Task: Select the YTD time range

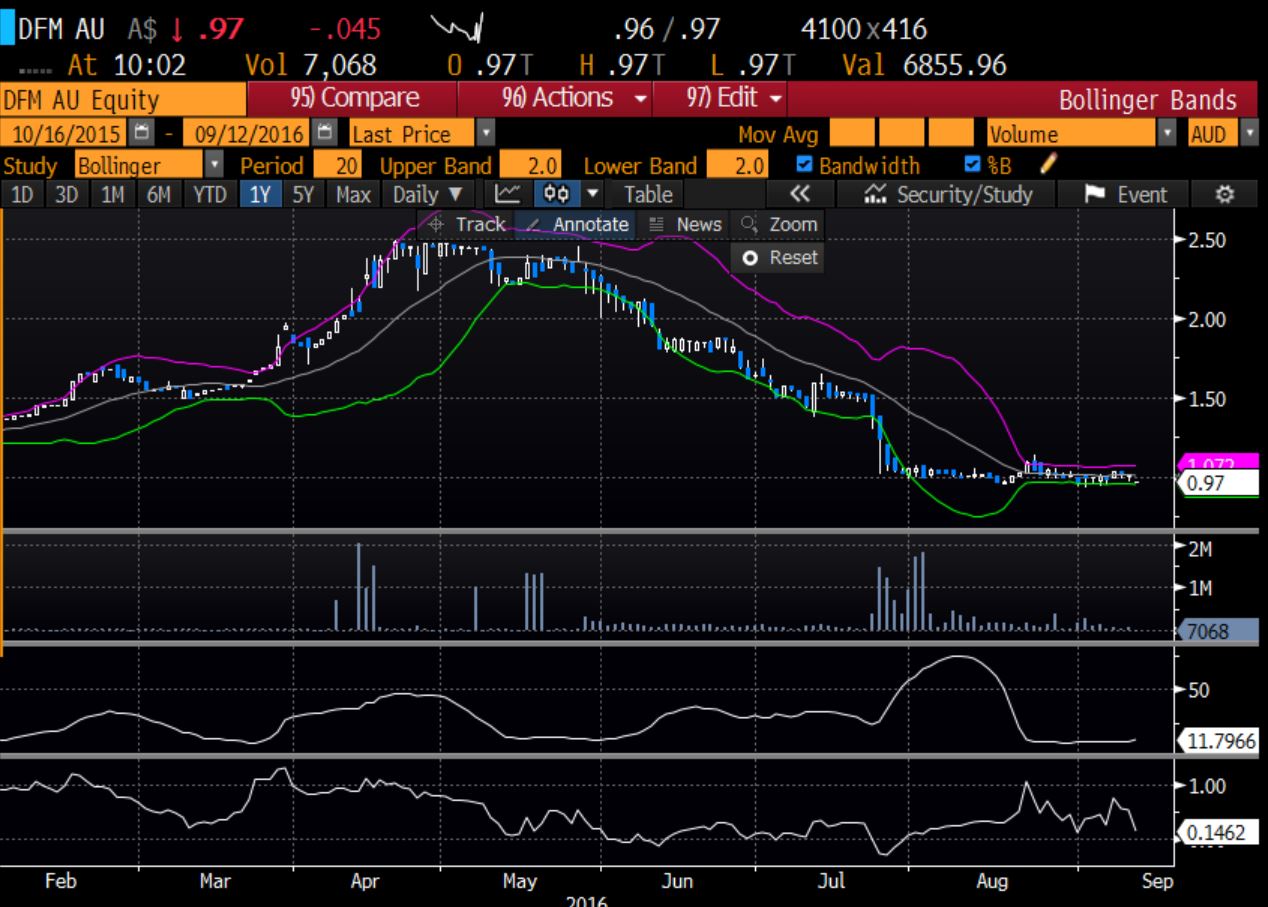Action: tap(209, 194)
